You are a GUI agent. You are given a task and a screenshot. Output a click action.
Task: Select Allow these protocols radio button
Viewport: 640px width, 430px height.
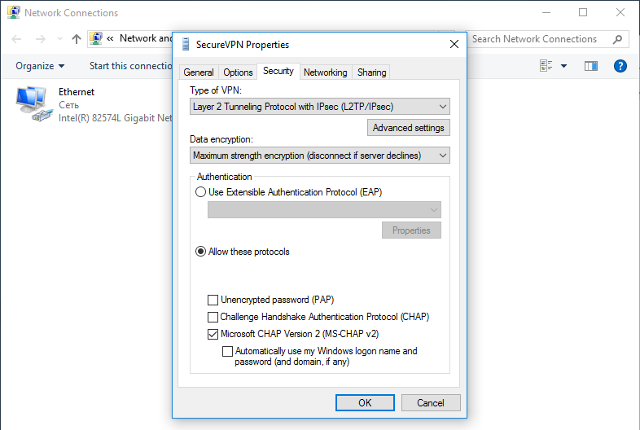[x=200, y=251]
